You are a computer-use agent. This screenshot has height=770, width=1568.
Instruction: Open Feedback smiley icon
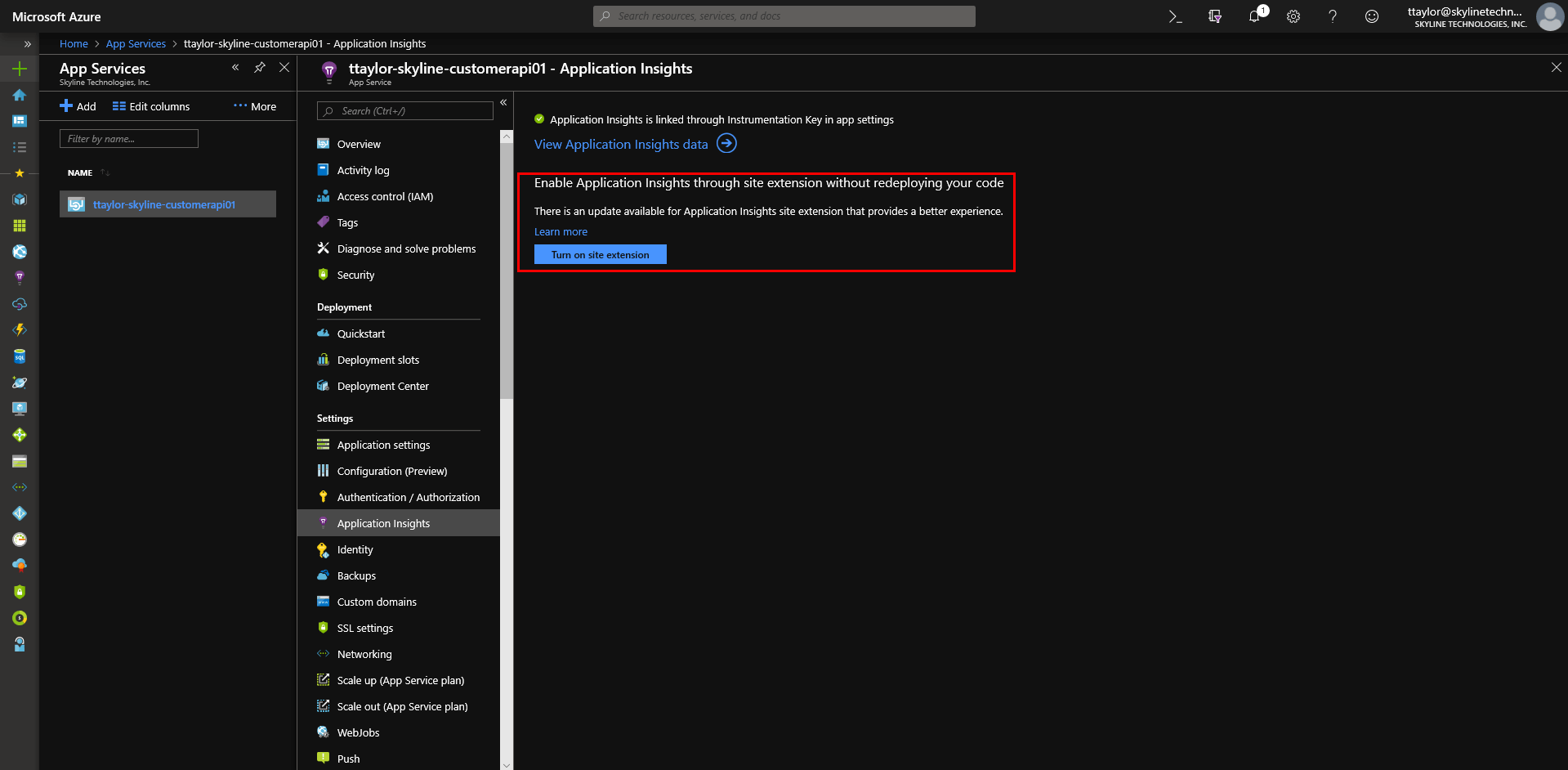pos(1372,16)
